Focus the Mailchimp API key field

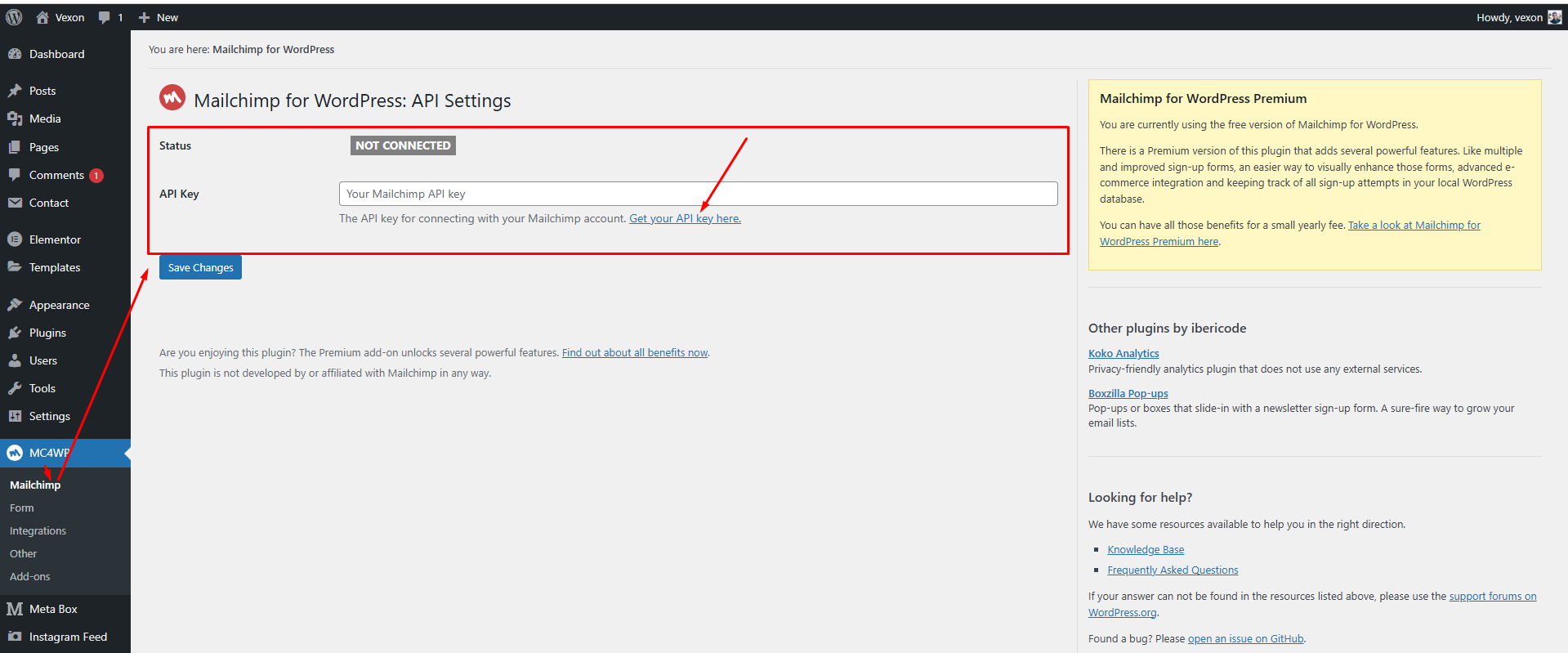698,194
